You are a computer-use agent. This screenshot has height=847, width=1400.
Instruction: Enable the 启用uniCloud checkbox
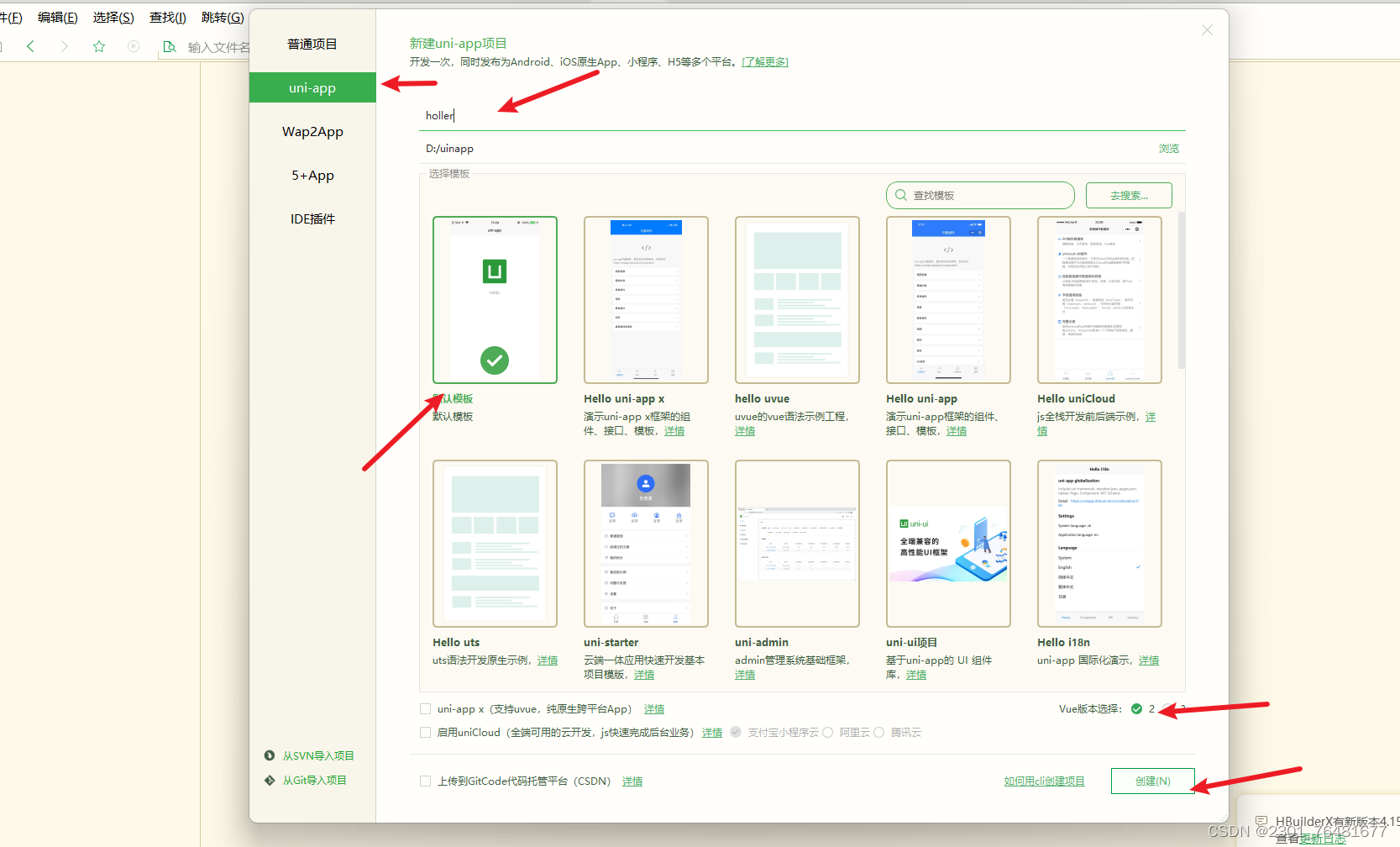[425, 733]
